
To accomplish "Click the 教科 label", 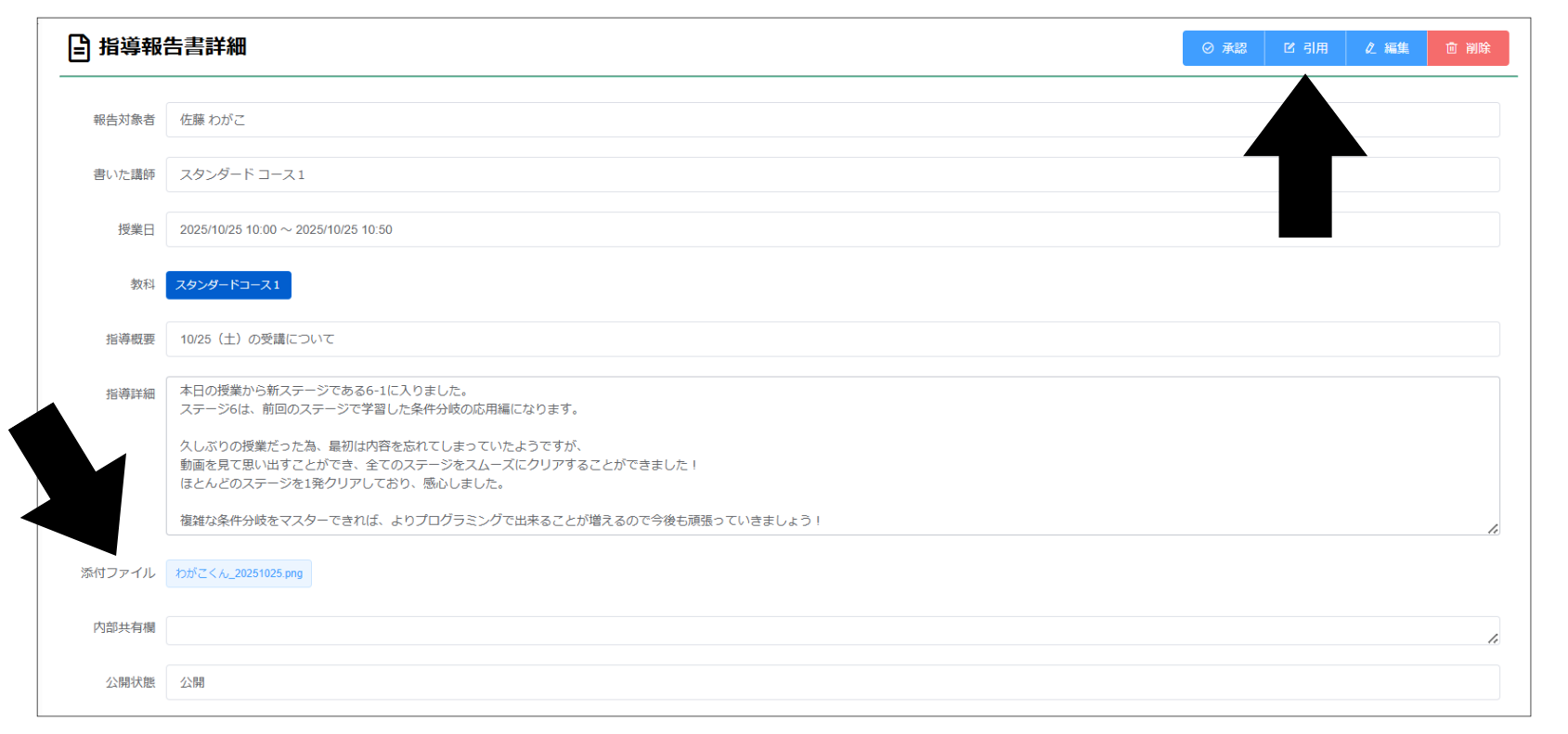I will [142, 285].
